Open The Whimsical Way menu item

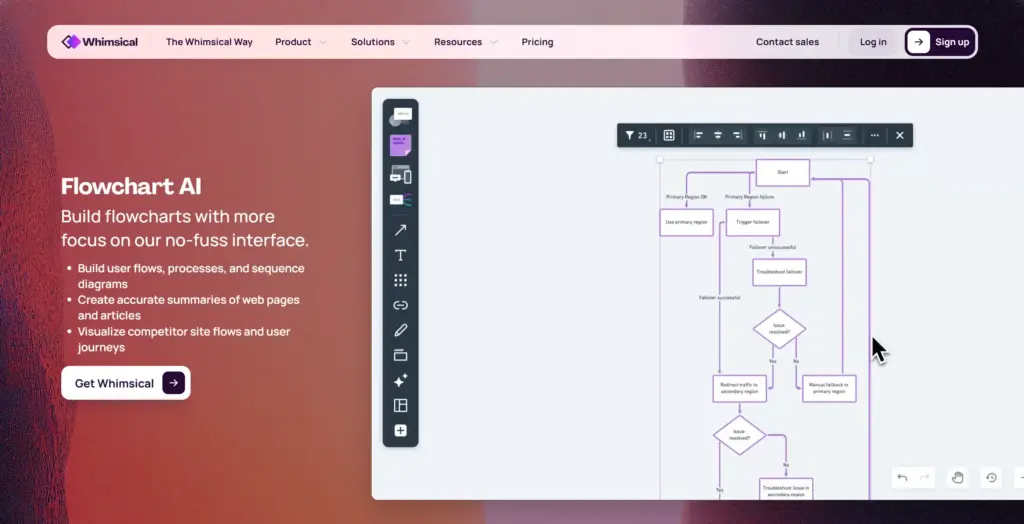pyautogui.click(x=209, y=42)
